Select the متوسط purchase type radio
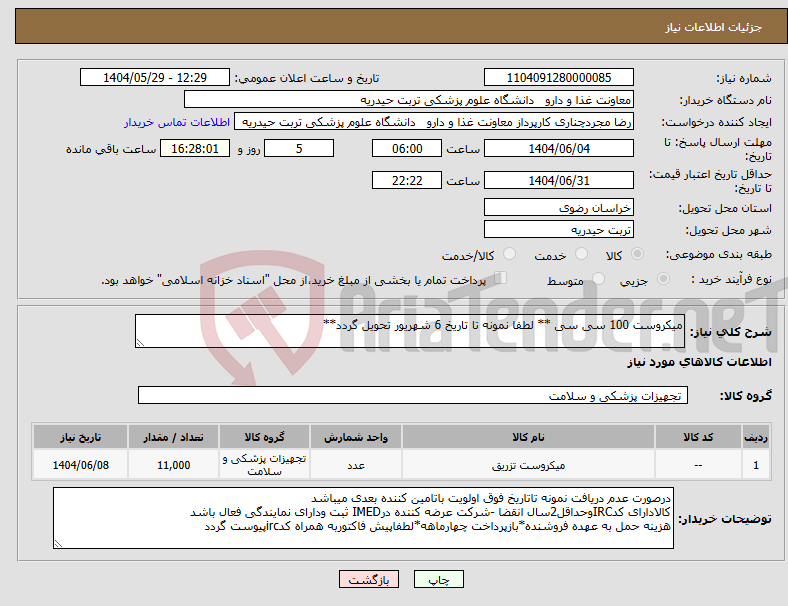 pyautogui.click(x=599, y=278)
